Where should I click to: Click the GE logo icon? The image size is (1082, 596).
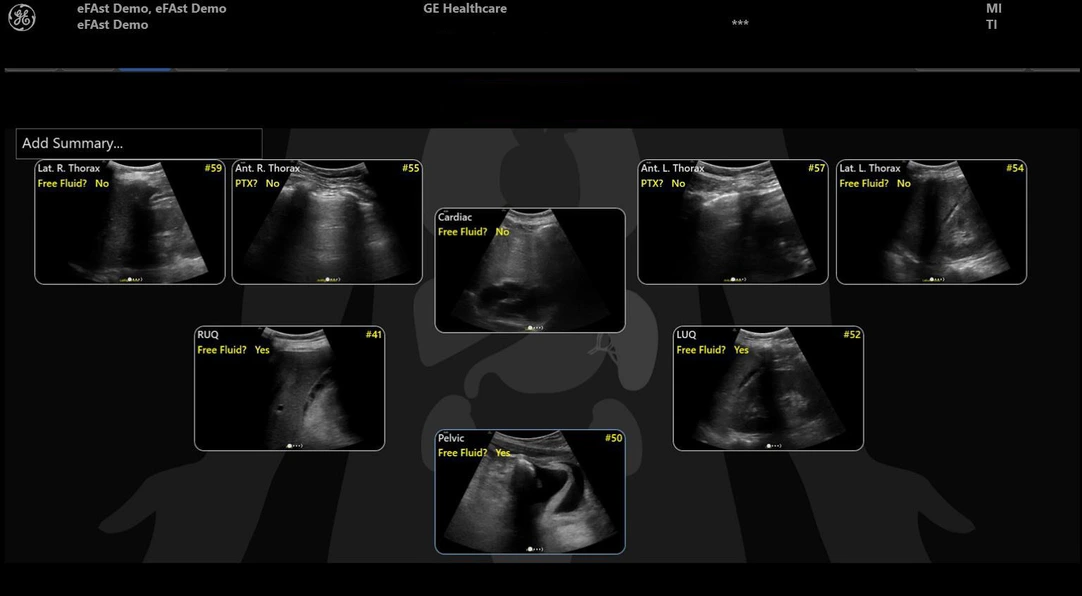click(21, 17)
